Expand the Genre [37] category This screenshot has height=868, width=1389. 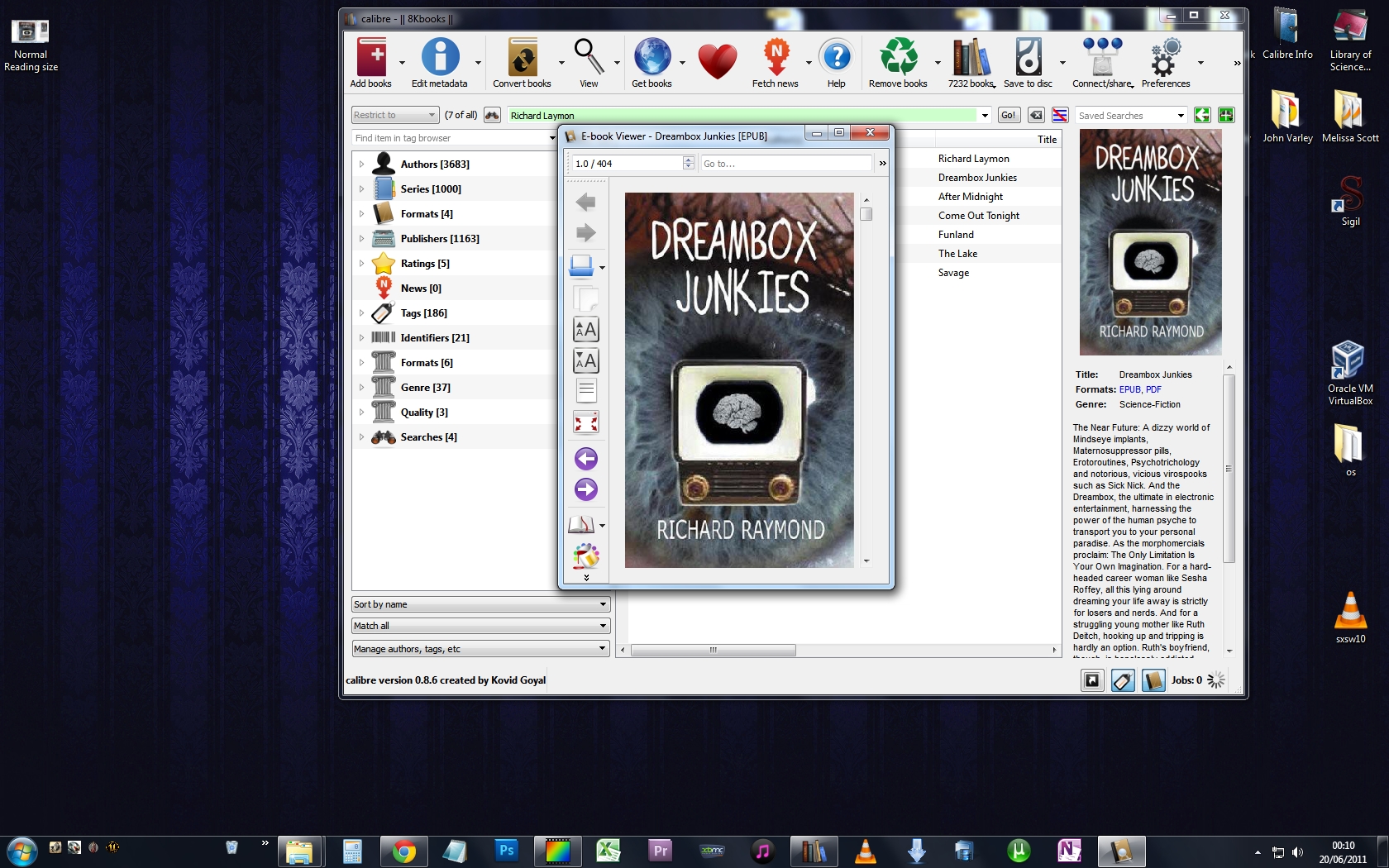pyautogui.click(x=361, y=388)
